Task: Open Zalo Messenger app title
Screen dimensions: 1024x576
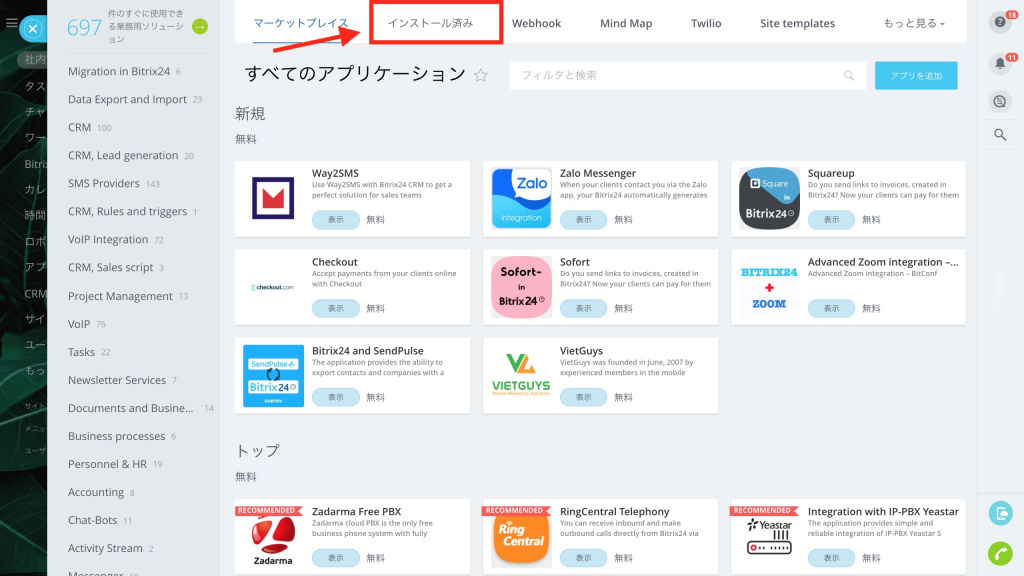Action: 598,173
